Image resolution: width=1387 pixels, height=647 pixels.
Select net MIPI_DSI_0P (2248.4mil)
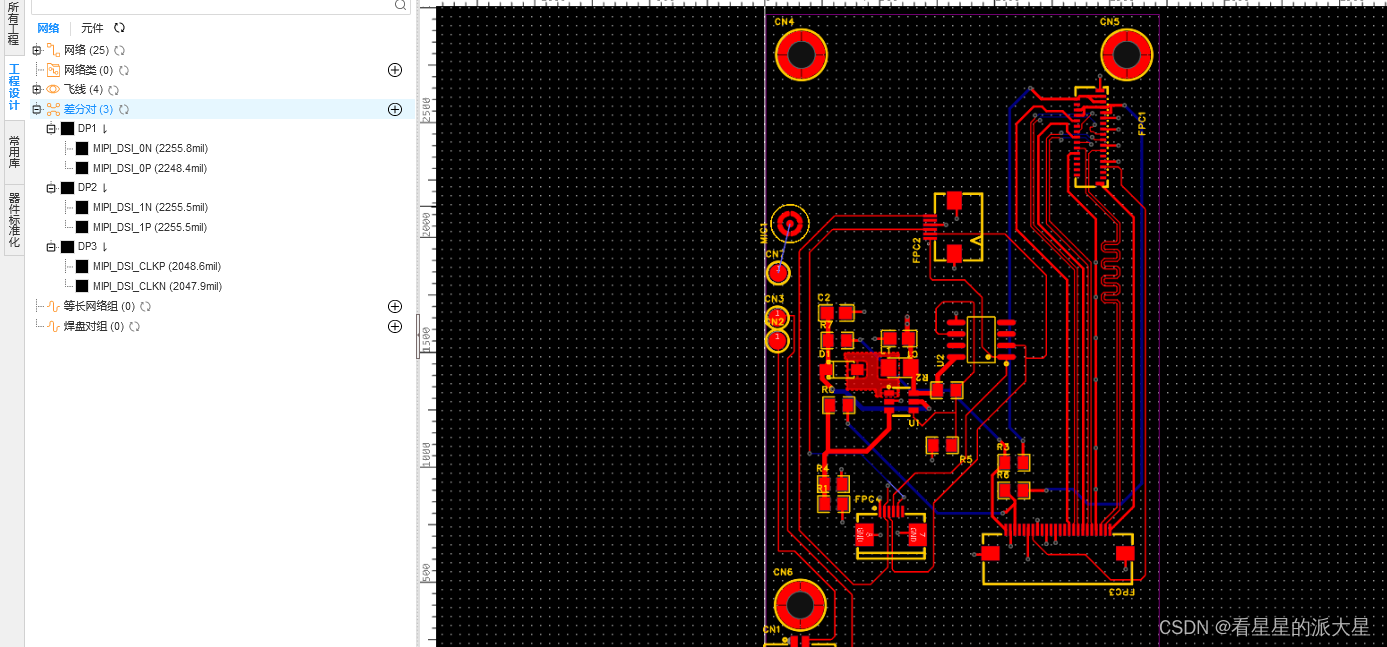click(150, 168)
